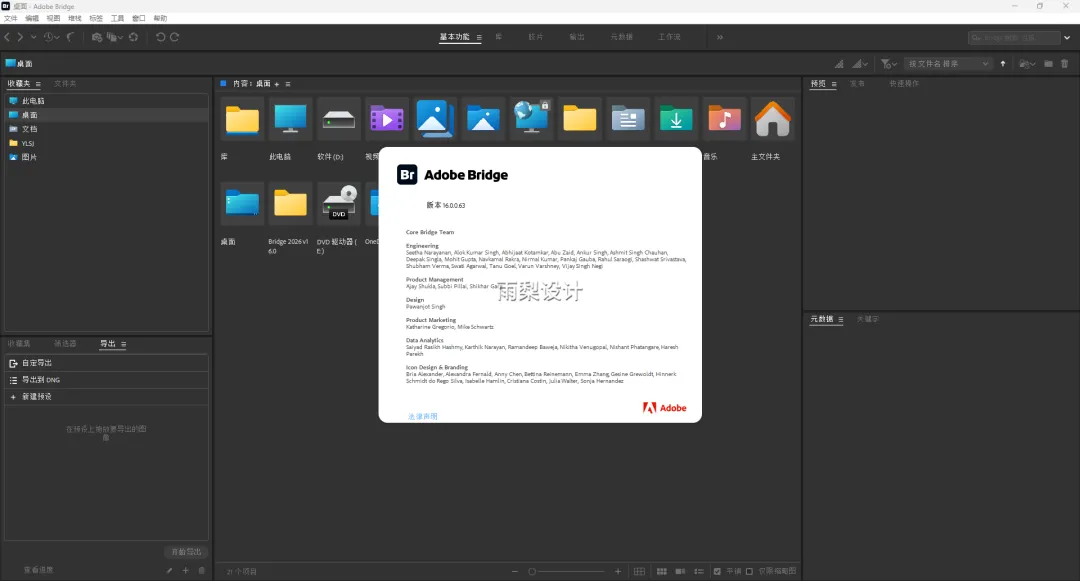Switch to the 关键字 panel tab
Image resolution: width=1080 pixels, height=581 pixels.
(x=867, y=319)
